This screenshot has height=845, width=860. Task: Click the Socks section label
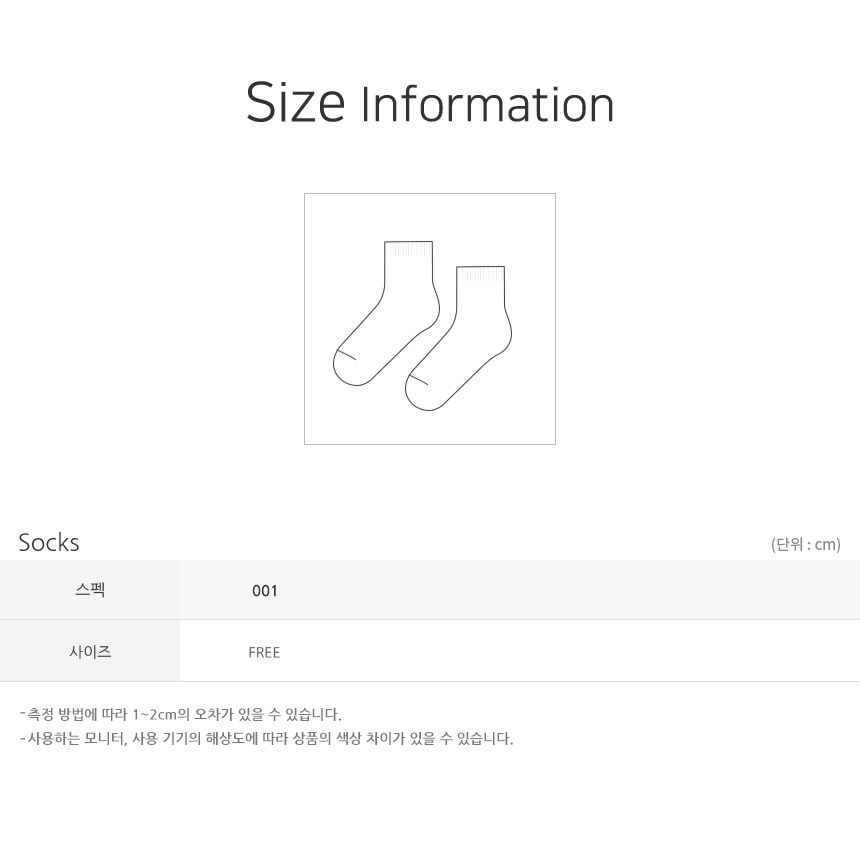[x=49, y=542]
